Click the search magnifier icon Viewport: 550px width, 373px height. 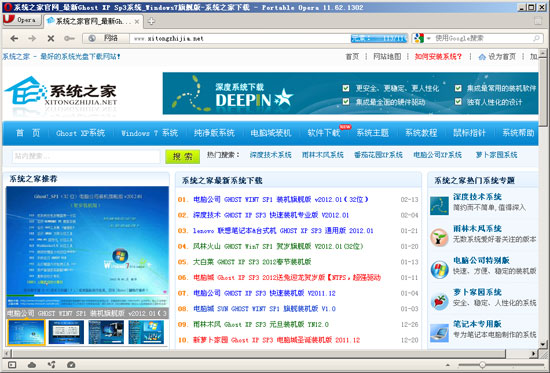536,38
